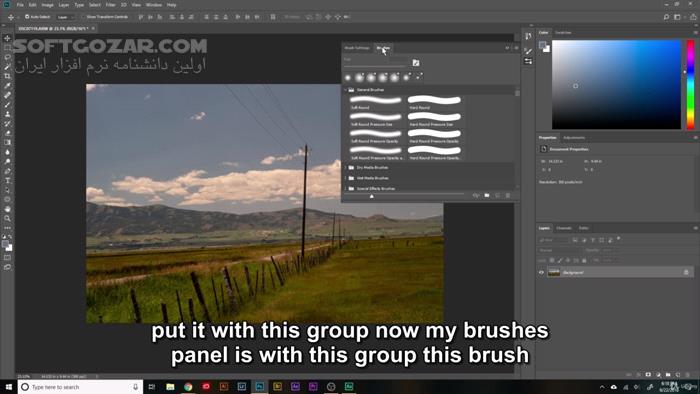Open the Filter menu
Viewport: 700px width, 394px height.
(111, 5)
